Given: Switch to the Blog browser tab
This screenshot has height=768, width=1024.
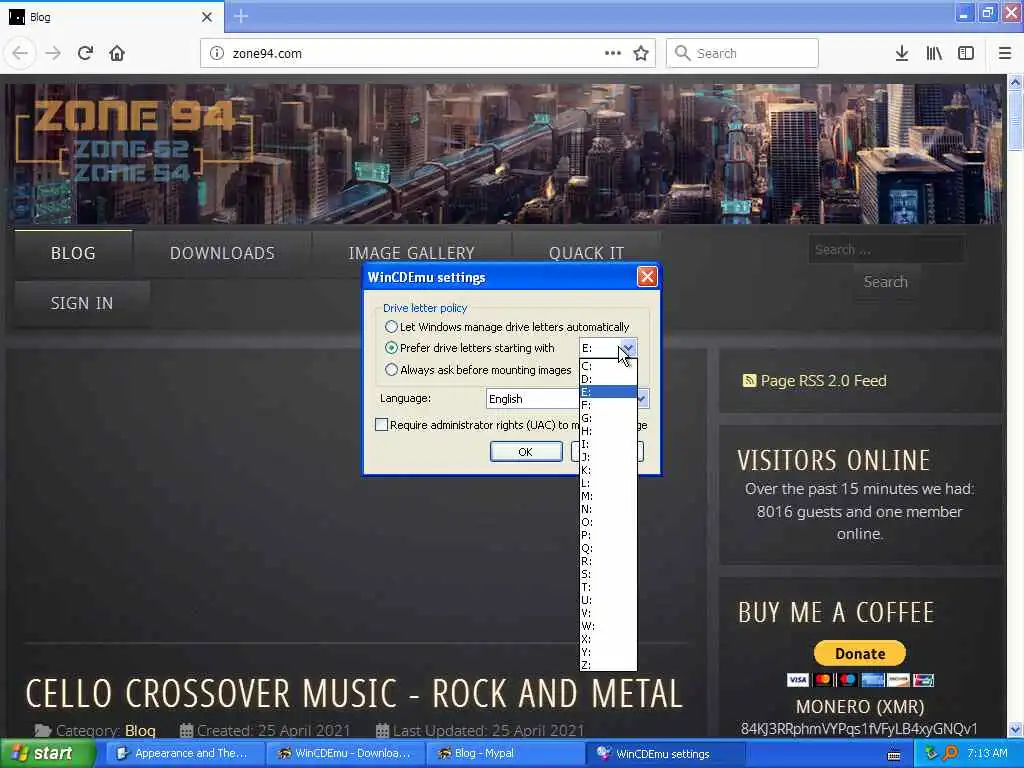Looking at the screenshot, I should 111,17.
